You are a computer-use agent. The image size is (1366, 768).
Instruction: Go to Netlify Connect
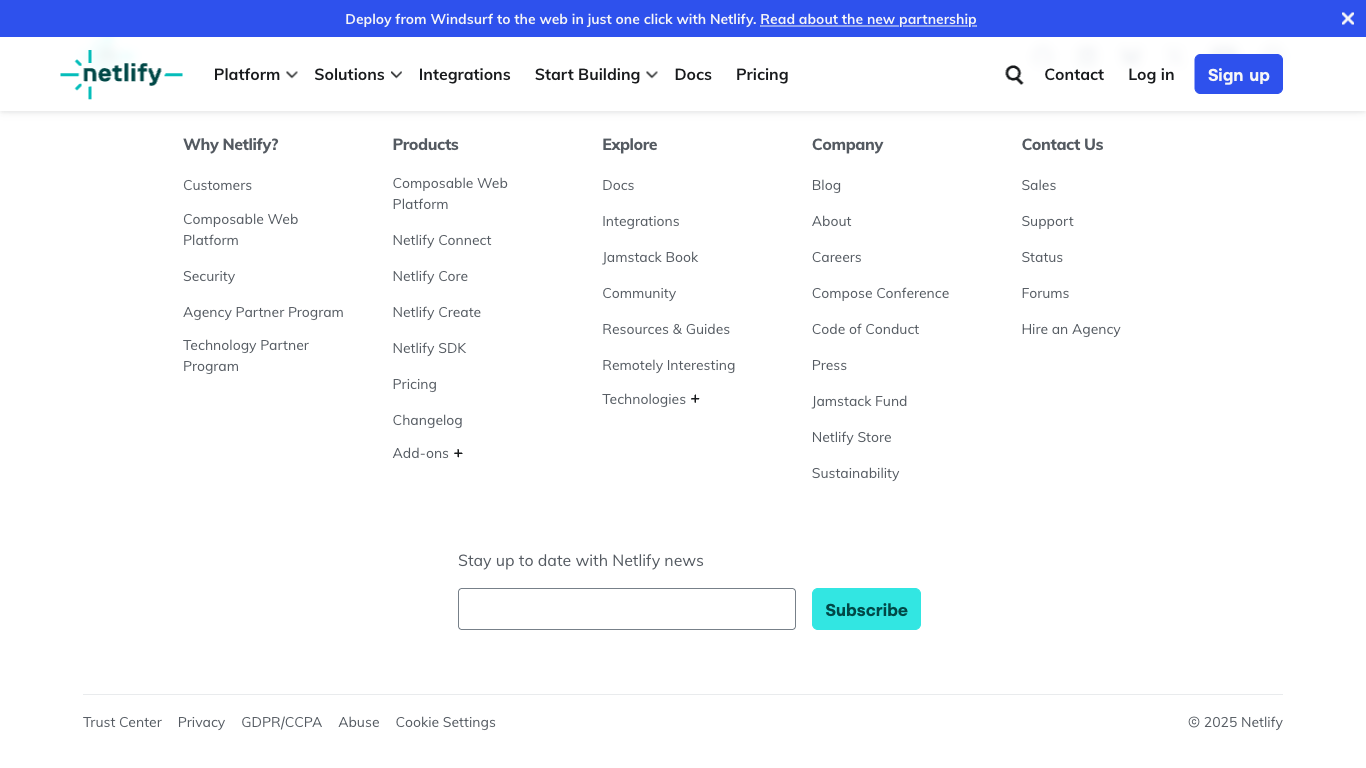click(x=442, y=240)
